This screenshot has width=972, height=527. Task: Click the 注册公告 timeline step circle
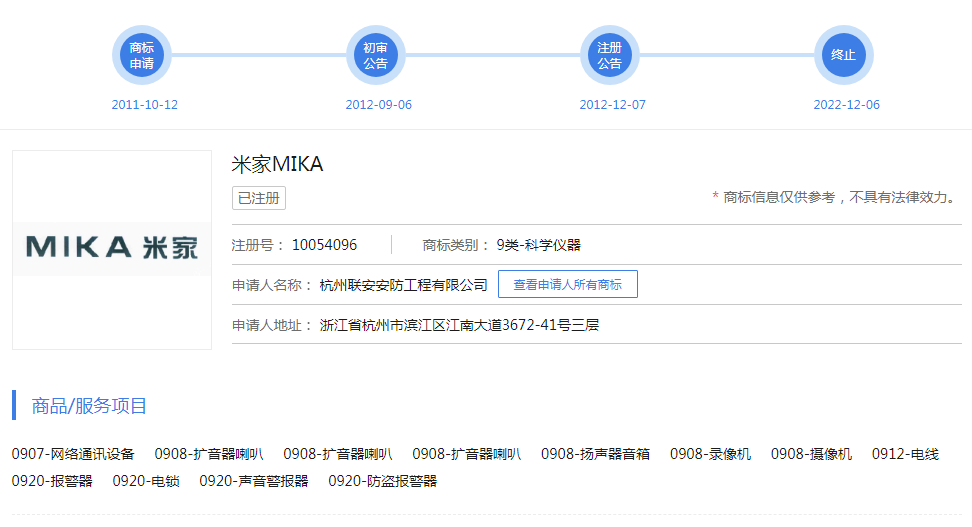[x=609, y=55]
